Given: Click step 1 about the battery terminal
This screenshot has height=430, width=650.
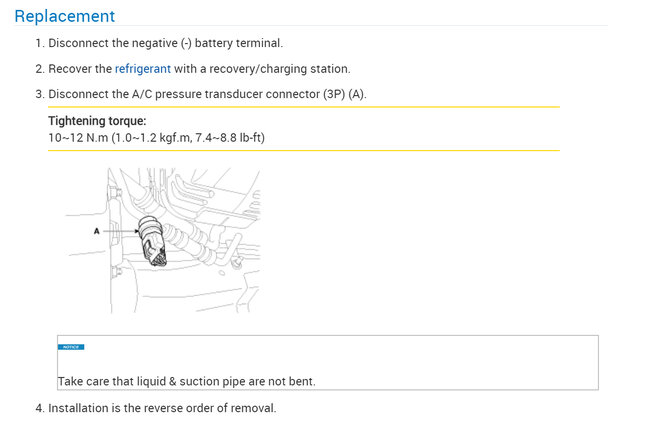Looking at the screenshot, I should (165, 43).
